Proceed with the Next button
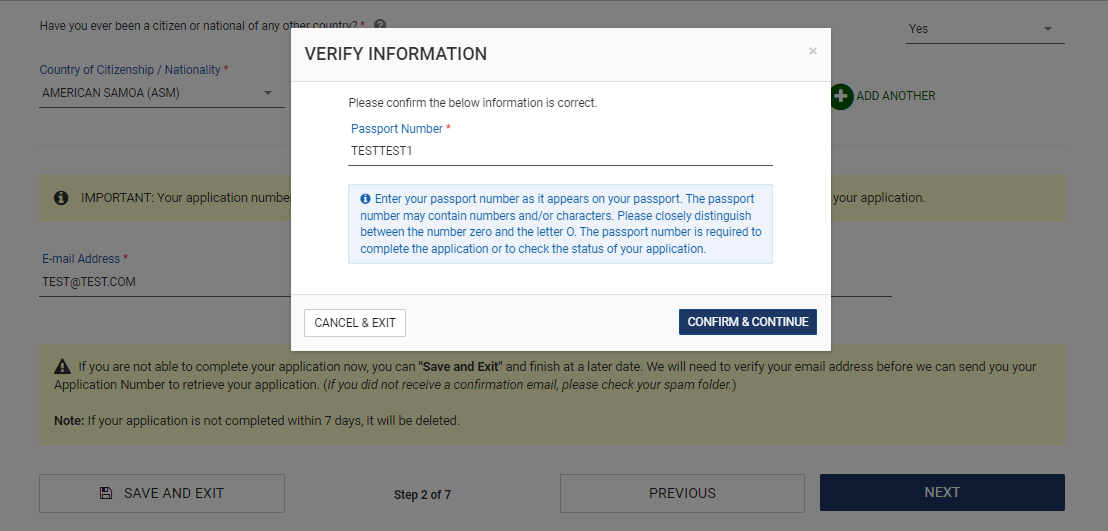This screenshot has height=531, width=1108. tap(942, 492)
